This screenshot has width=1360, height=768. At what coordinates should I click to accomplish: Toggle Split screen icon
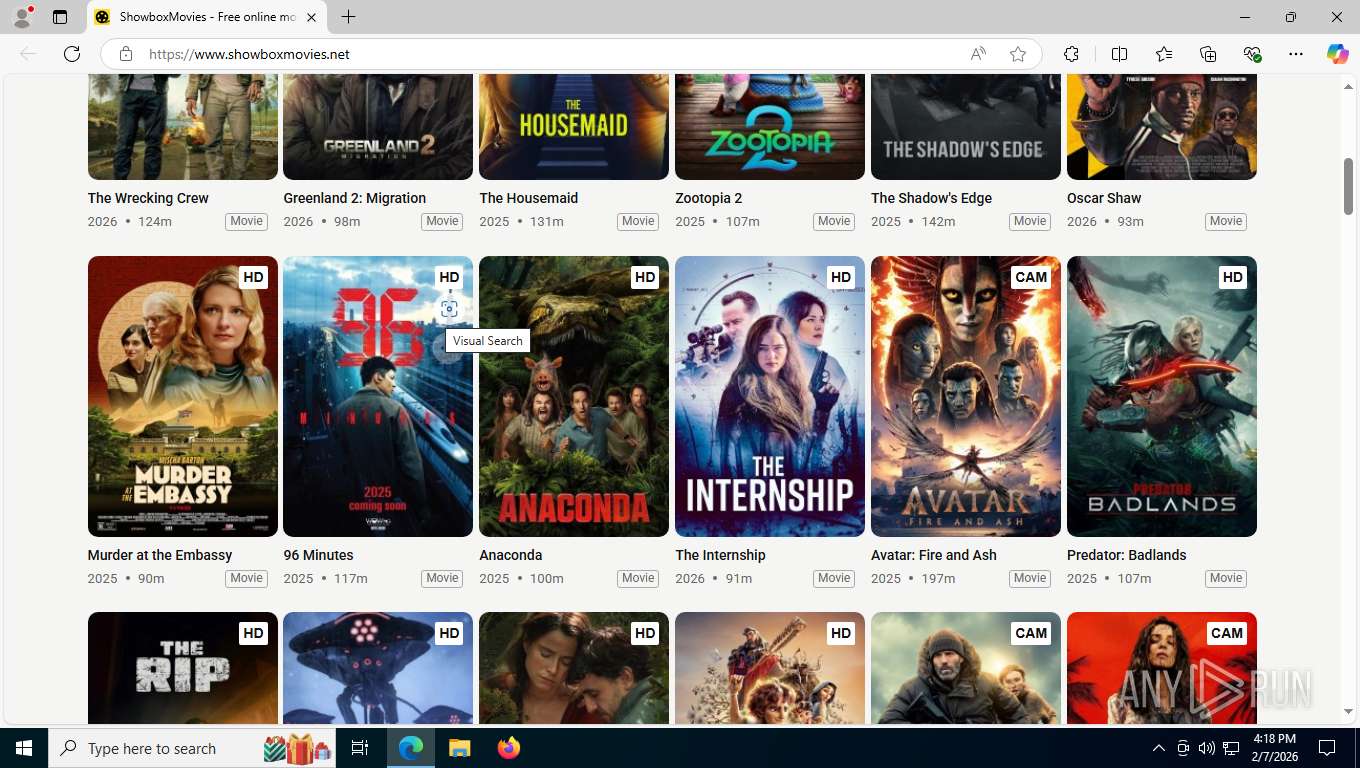click(x=1119, y=54)
